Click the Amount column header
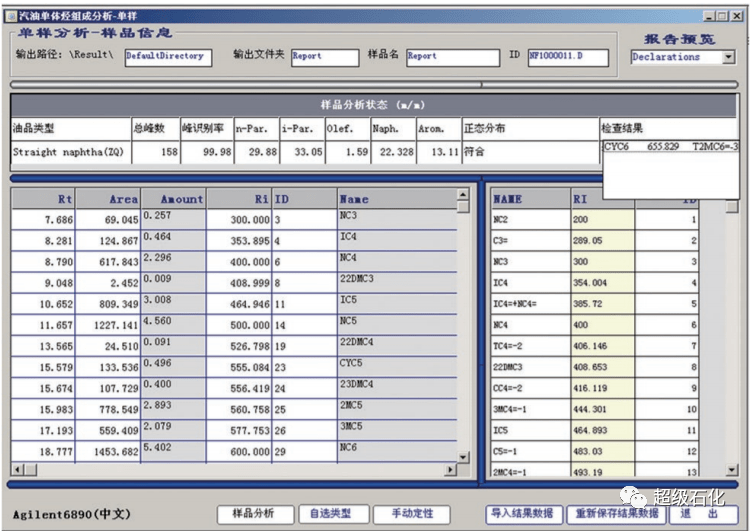Viewport: 750px width, 531px height. [174, 199]
